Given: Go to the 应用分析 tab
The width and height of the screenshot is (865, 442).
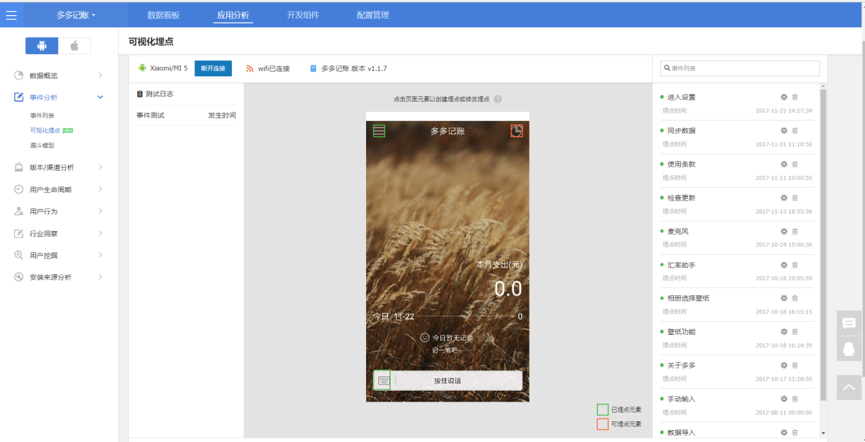Looking at the screenshot, I should click(x=233, y=15).
